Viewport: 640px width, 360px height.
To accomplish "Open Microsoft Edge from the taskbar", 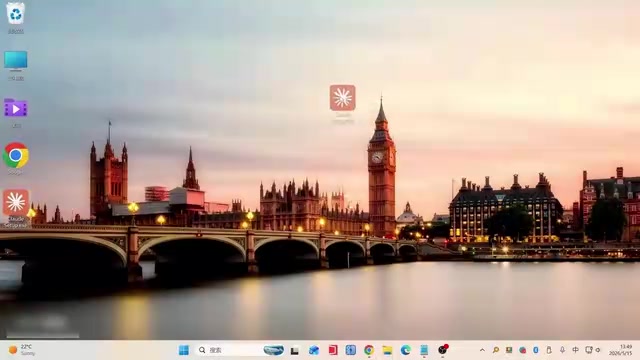I will [x=406, y=350].
